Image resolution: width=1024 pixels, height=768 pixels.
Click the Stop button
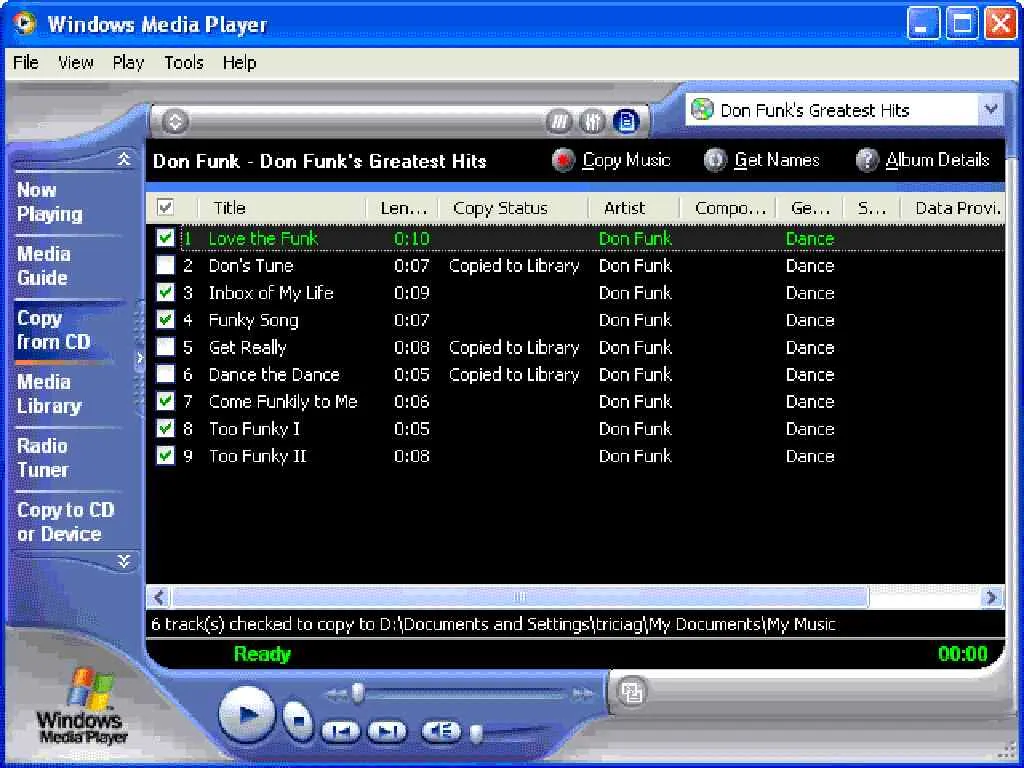tap(298, 720)
